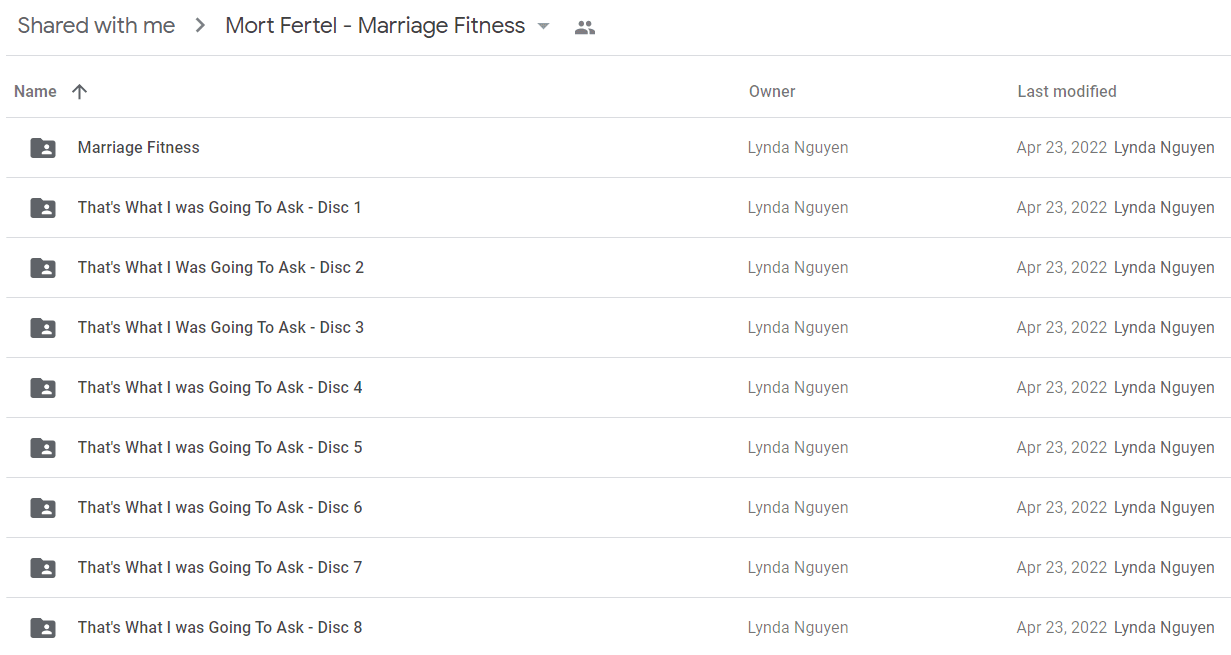Image resolution: width=1231 pixels, height=655 pixels.
Task: Open Mort Fertel - Marriage Fitness title menu
Action: [375, 26]
